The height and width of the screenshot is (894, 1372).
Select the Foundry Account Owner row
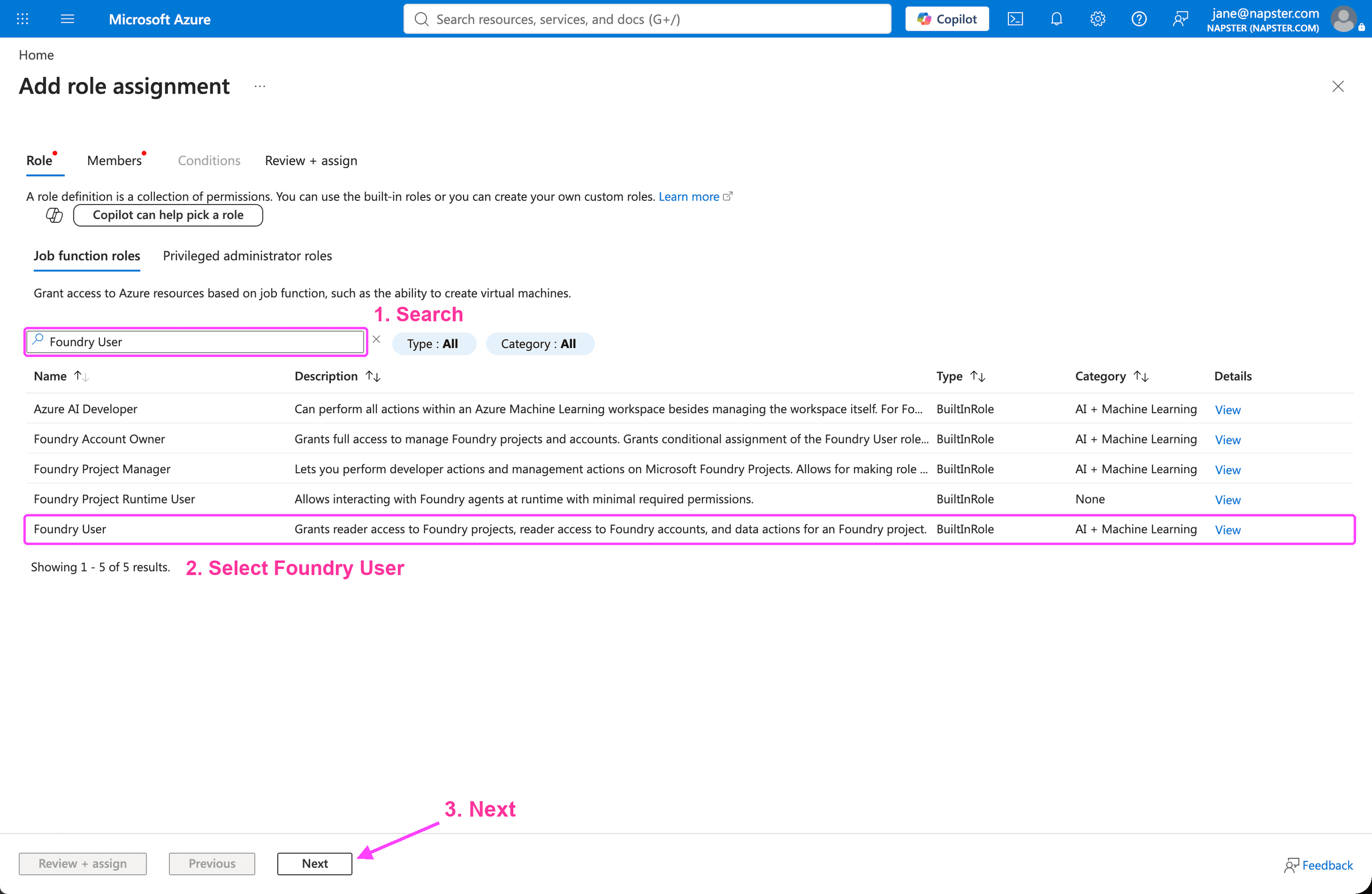pos(689,439)
